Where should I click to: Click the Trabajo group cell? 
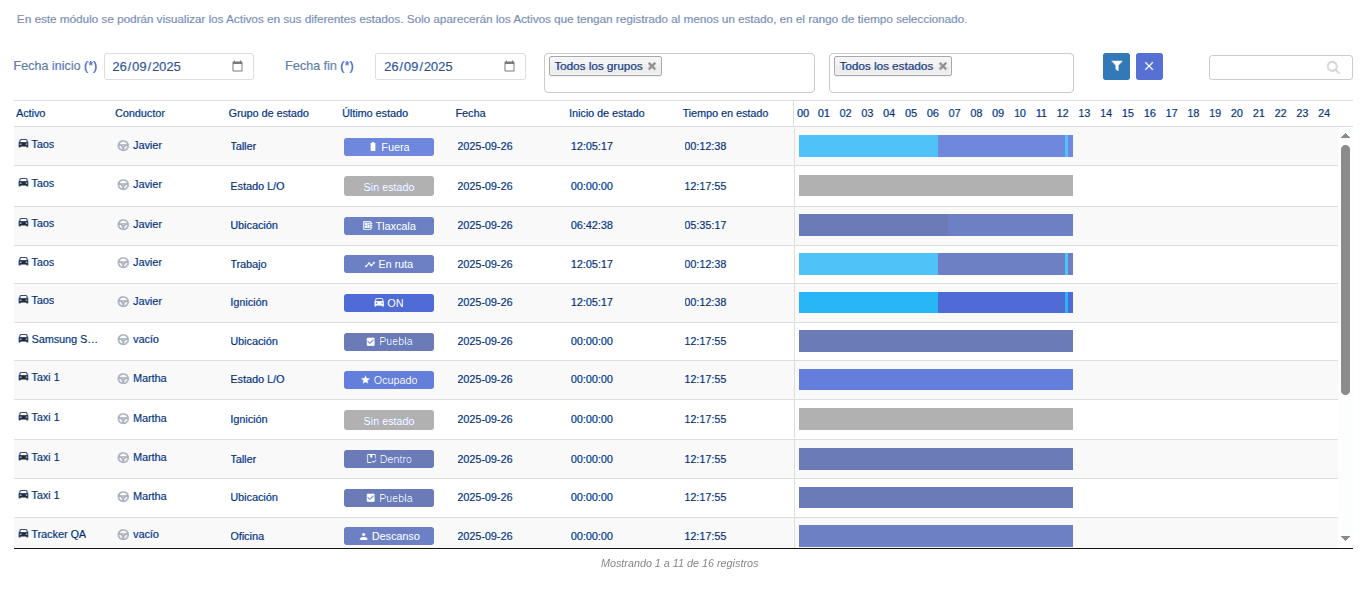pyautogui.click(x=249, y=264)
